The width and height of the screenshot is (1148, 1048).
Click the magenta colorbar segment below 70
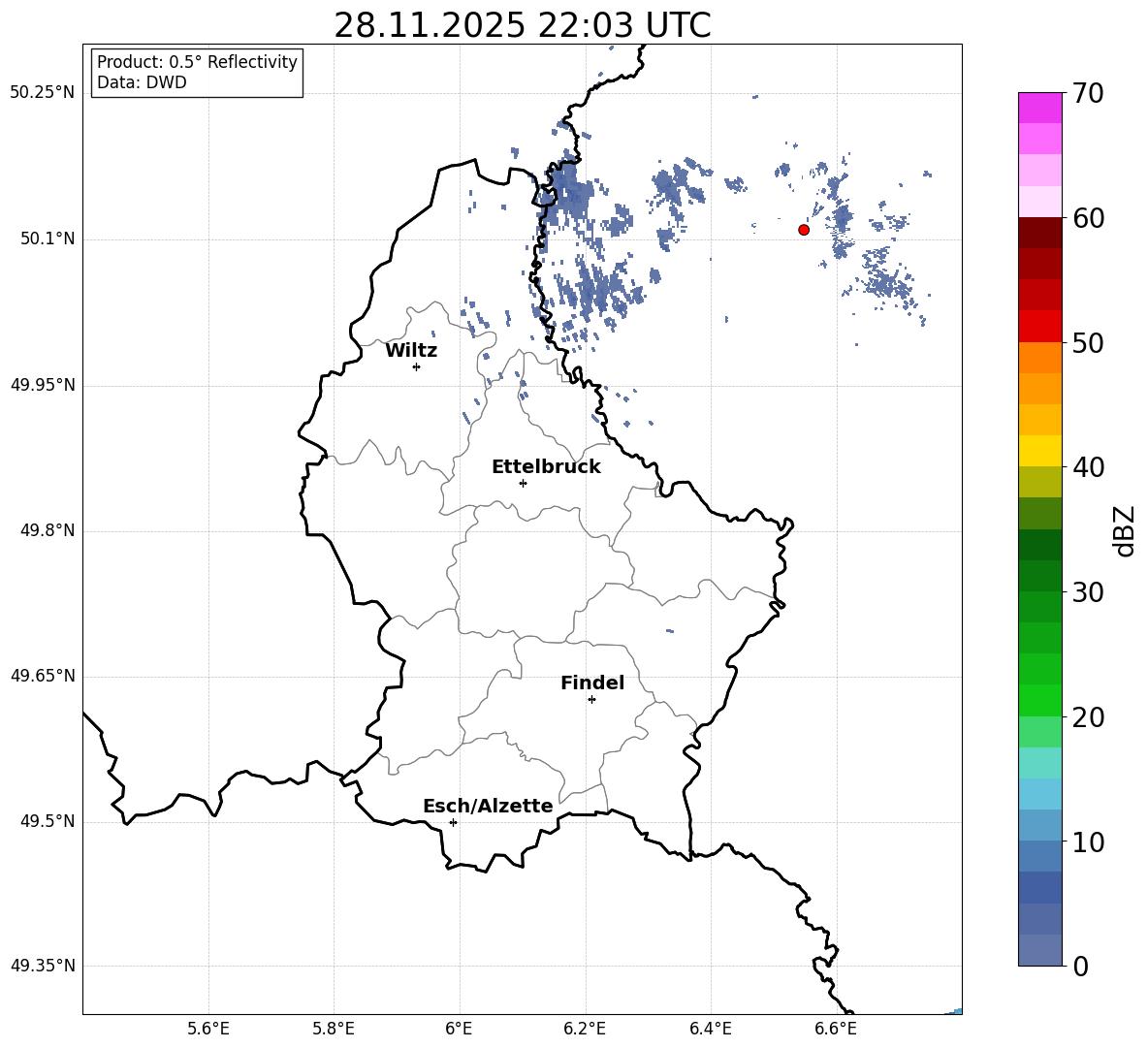point(1039,109)
